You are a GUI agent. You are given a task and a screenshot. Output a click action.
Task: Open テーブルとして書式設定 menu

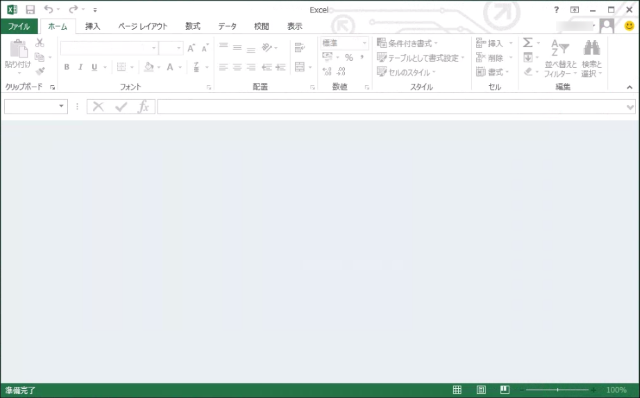(421, 58)
